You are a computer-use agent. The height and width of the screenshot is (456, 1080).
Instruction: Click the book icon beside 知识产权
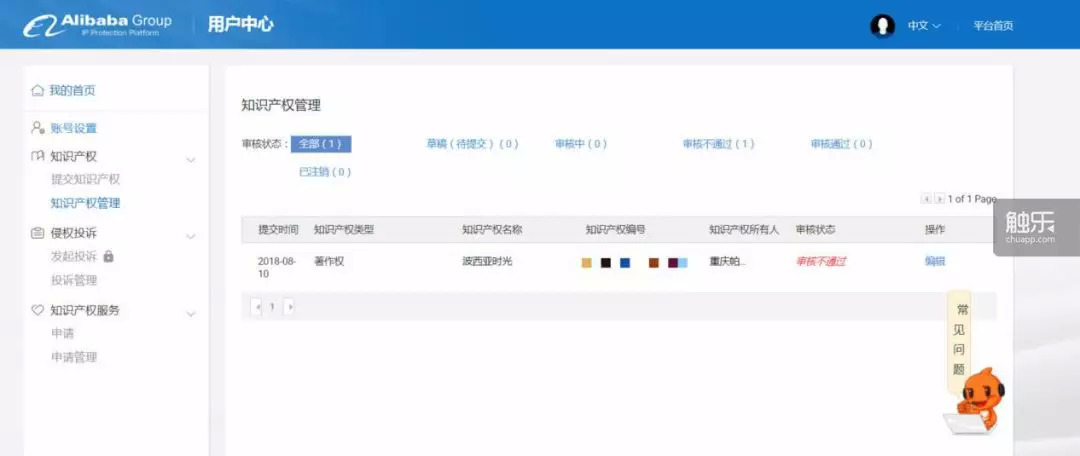(x=38, y=156)
